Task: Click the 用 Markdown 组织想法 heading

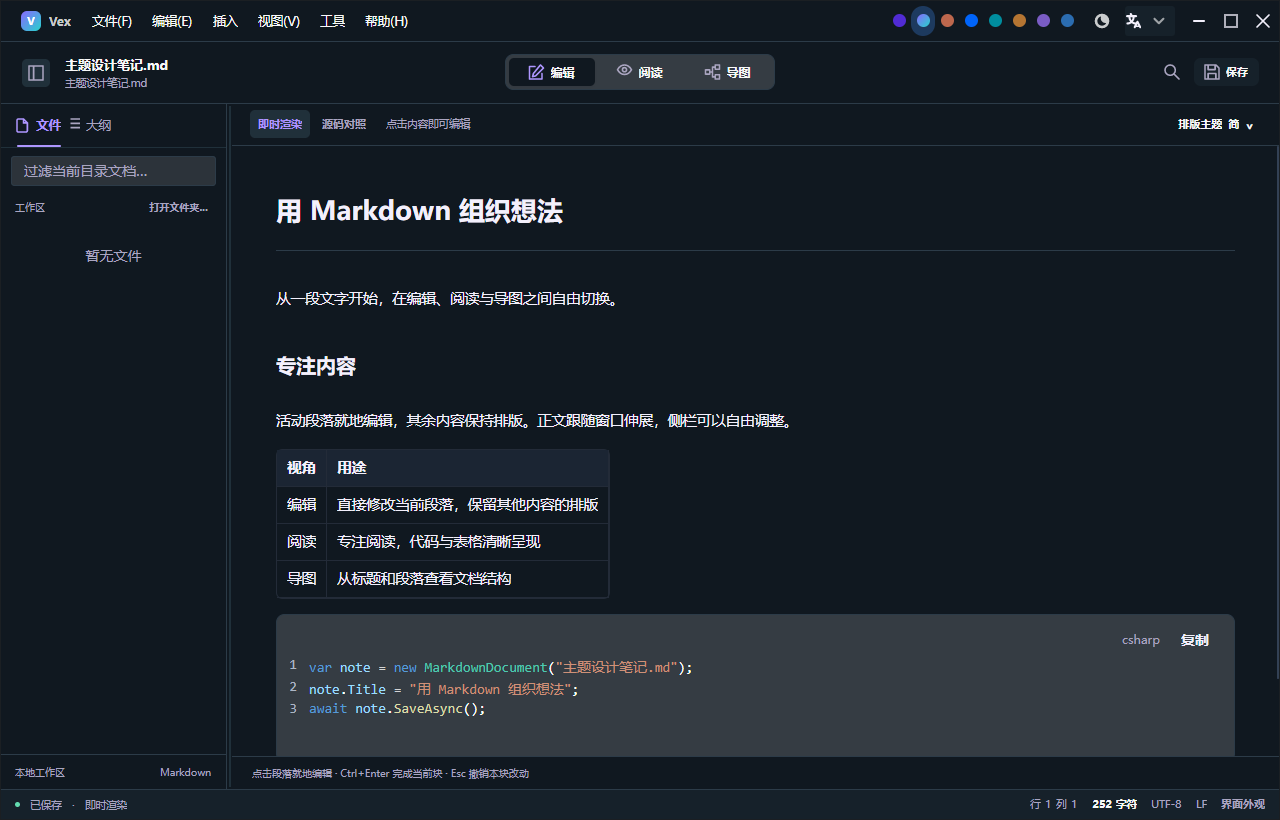Action: pyautogui.click(x=419, y=211)
